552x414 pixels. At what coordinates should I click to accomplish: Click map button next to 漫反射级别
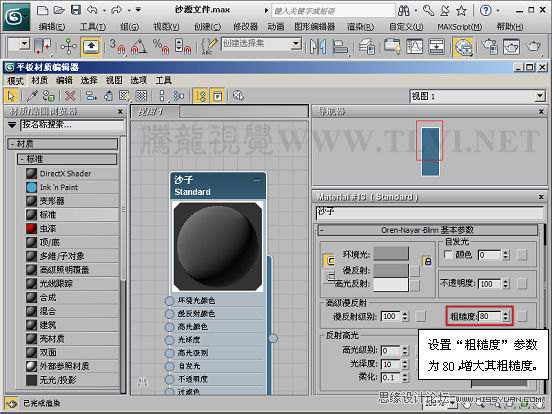[x=420, y=316]
